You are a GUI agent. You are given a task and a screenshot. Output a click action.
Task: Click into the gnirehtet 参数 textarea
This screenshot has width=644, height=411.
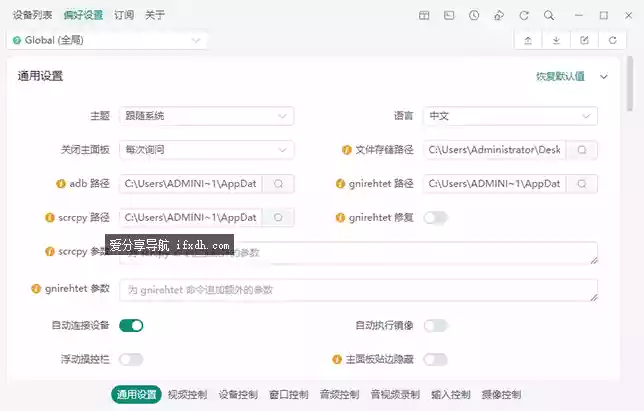[359, 290]
